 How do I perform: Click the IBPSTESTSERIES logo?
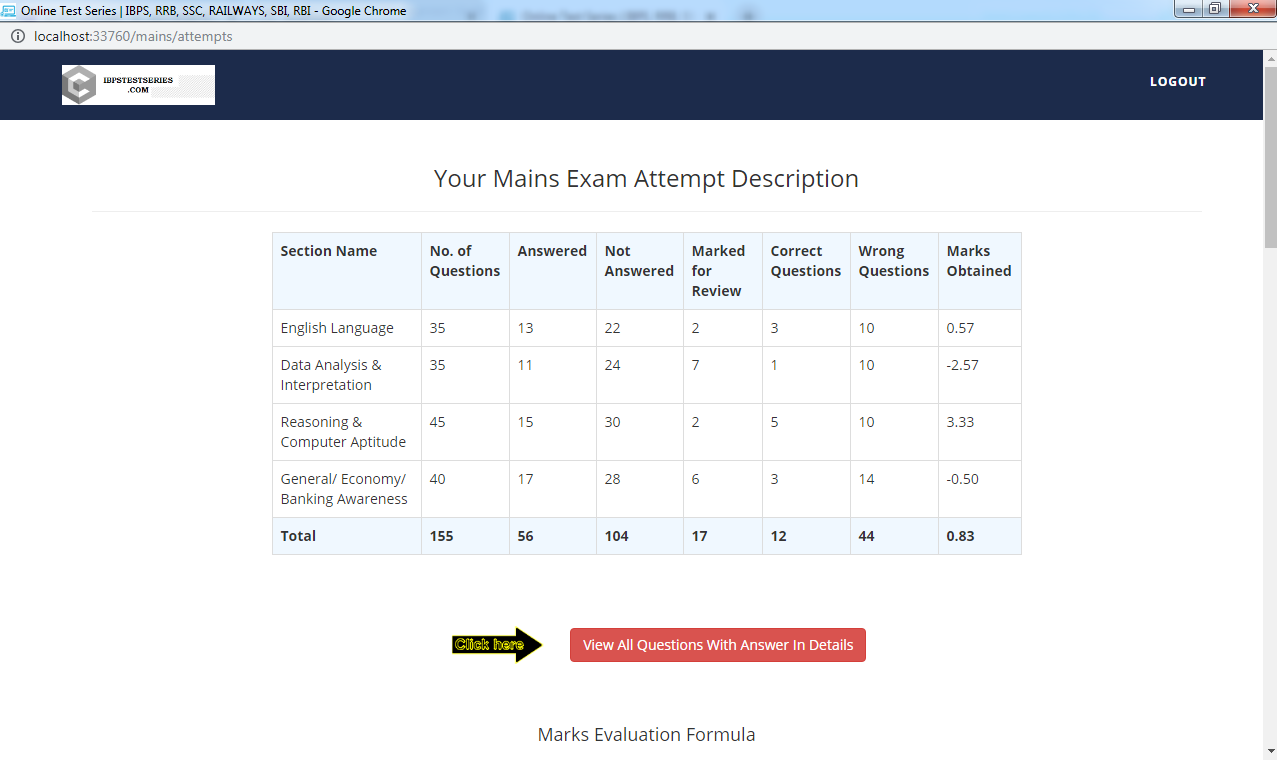coord(137,84)
